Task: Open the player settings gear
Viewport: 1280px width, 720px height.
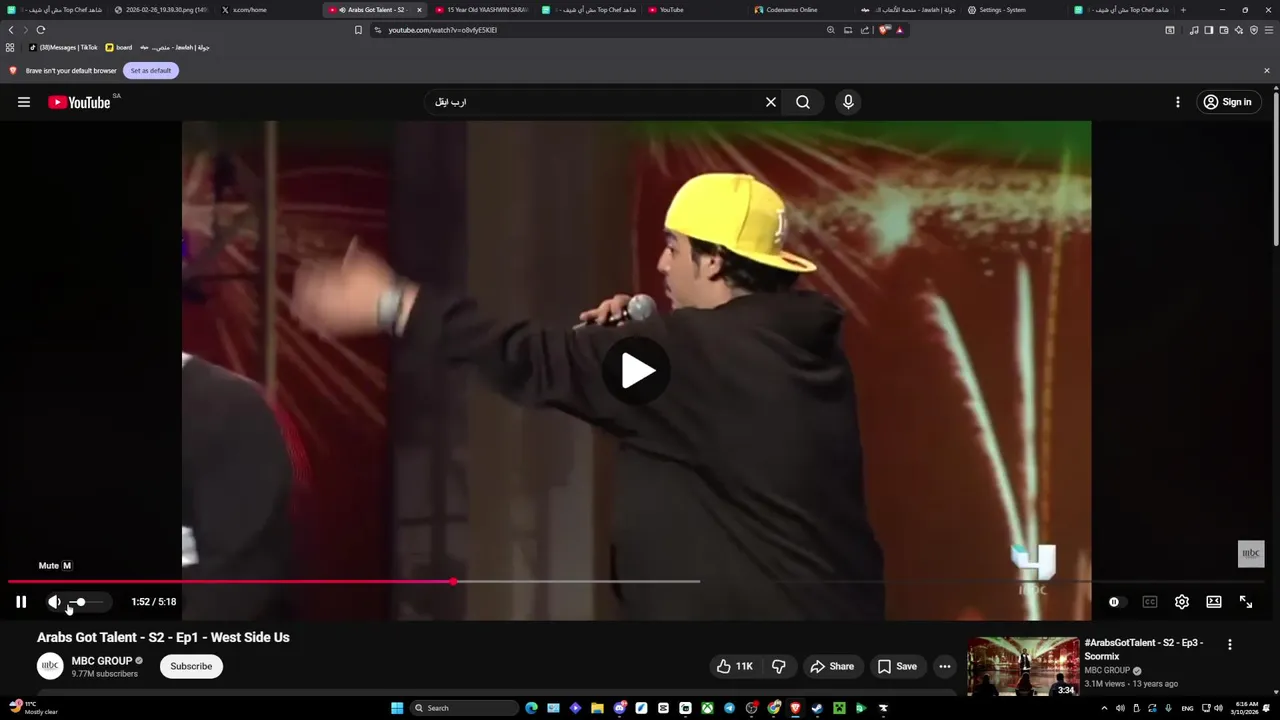Action: pyautogui.click(x=1182, y=602)
